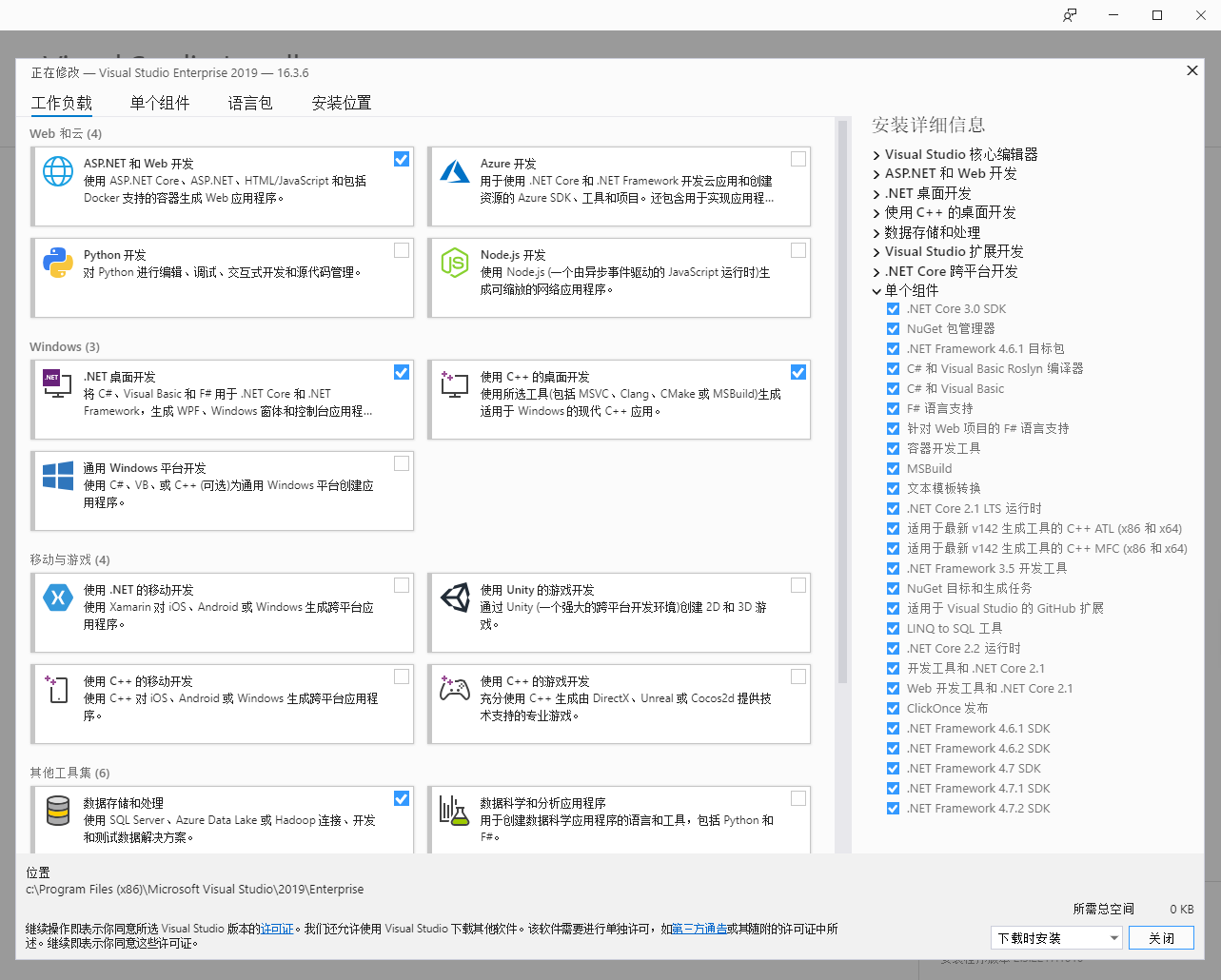This screenshot has height=980, width=1221.
Task: Check 通用 Windows 平台开发 workload
Action: (x=402, y=463)
